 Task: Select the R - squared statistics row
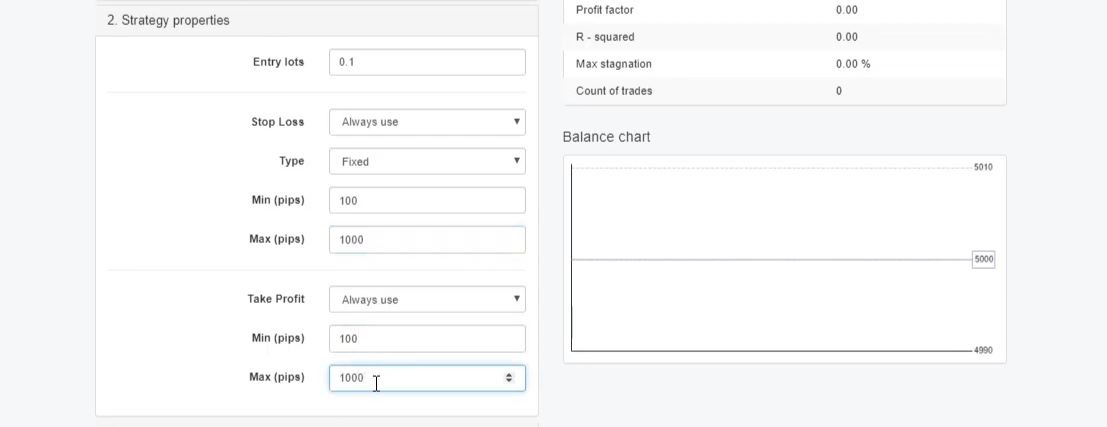pyautogui.click(x=784, y=37)
